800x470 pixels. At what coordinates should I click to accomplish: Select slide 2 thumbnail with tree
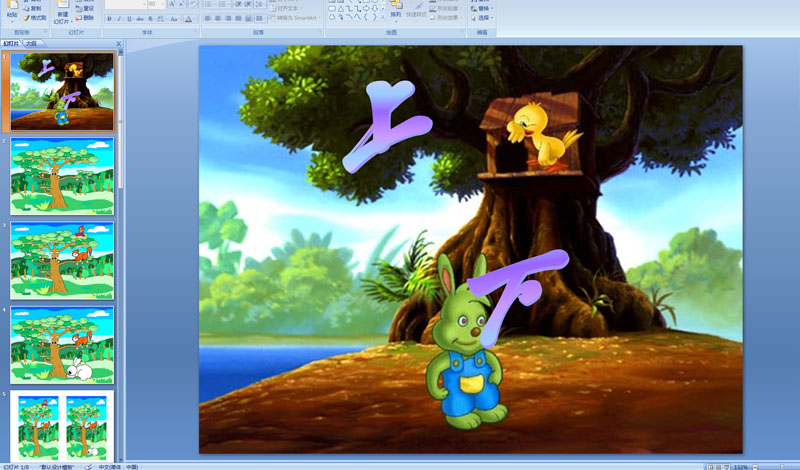pyautogui.click(x=62, y=176)
